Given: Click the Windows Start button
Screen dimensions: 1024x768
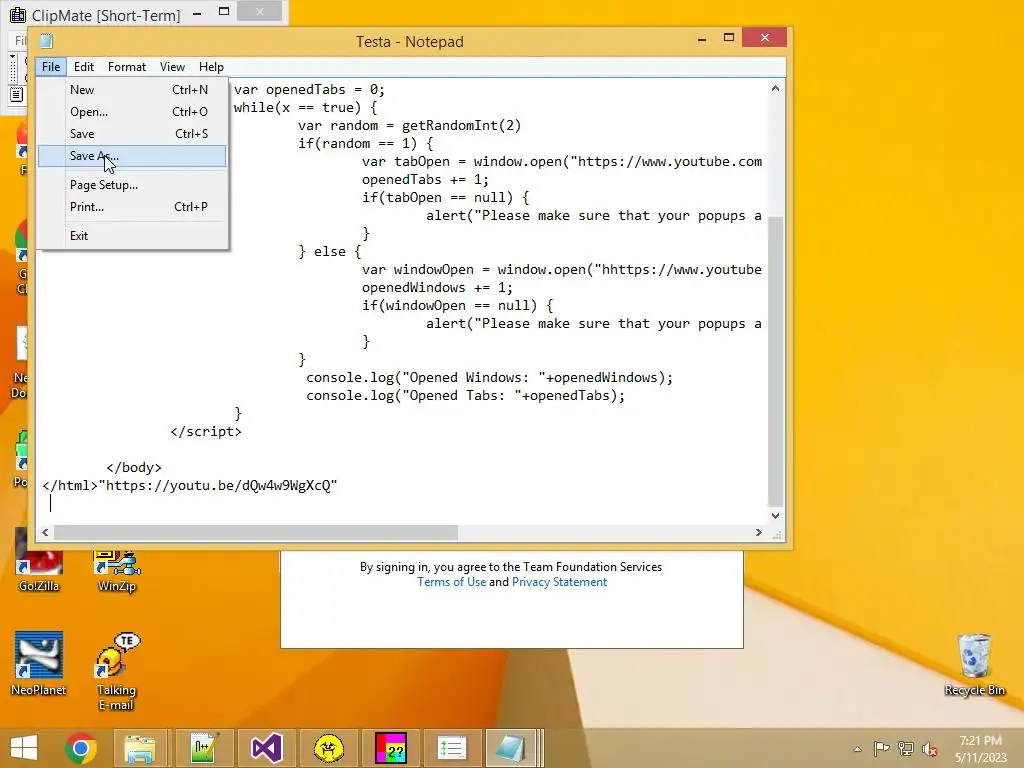Looking at the screenshot, I should pyautogui.click(x=24, y=748).
